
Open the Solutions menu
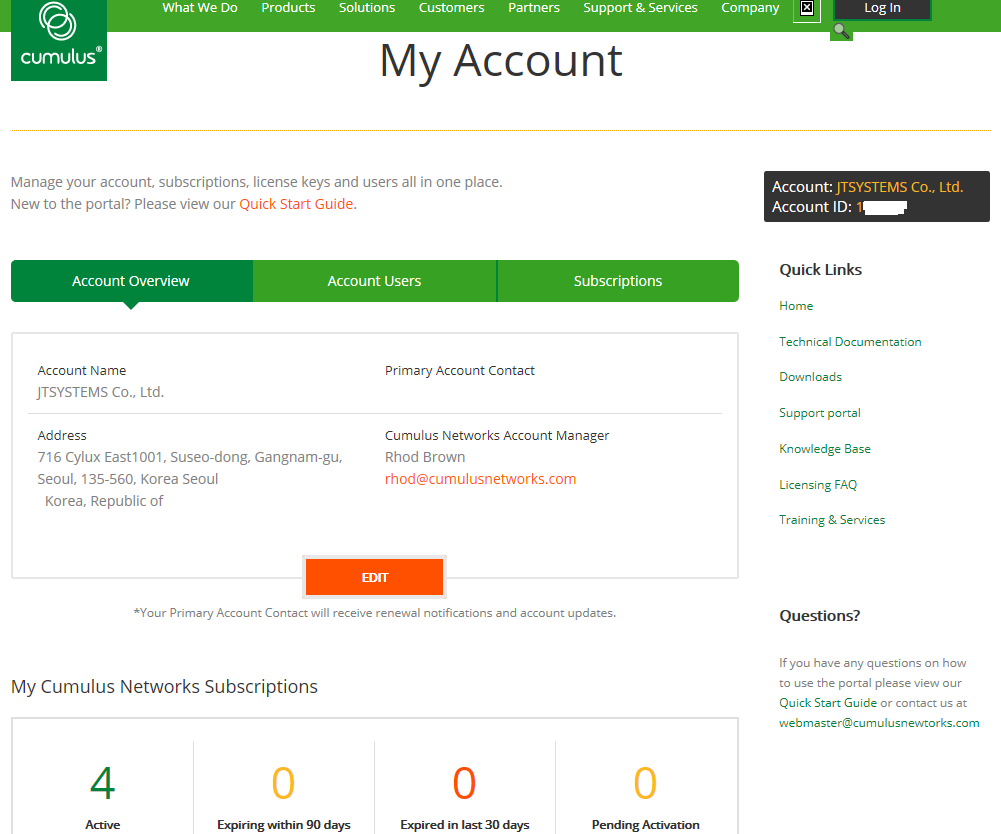coord(367,8)
